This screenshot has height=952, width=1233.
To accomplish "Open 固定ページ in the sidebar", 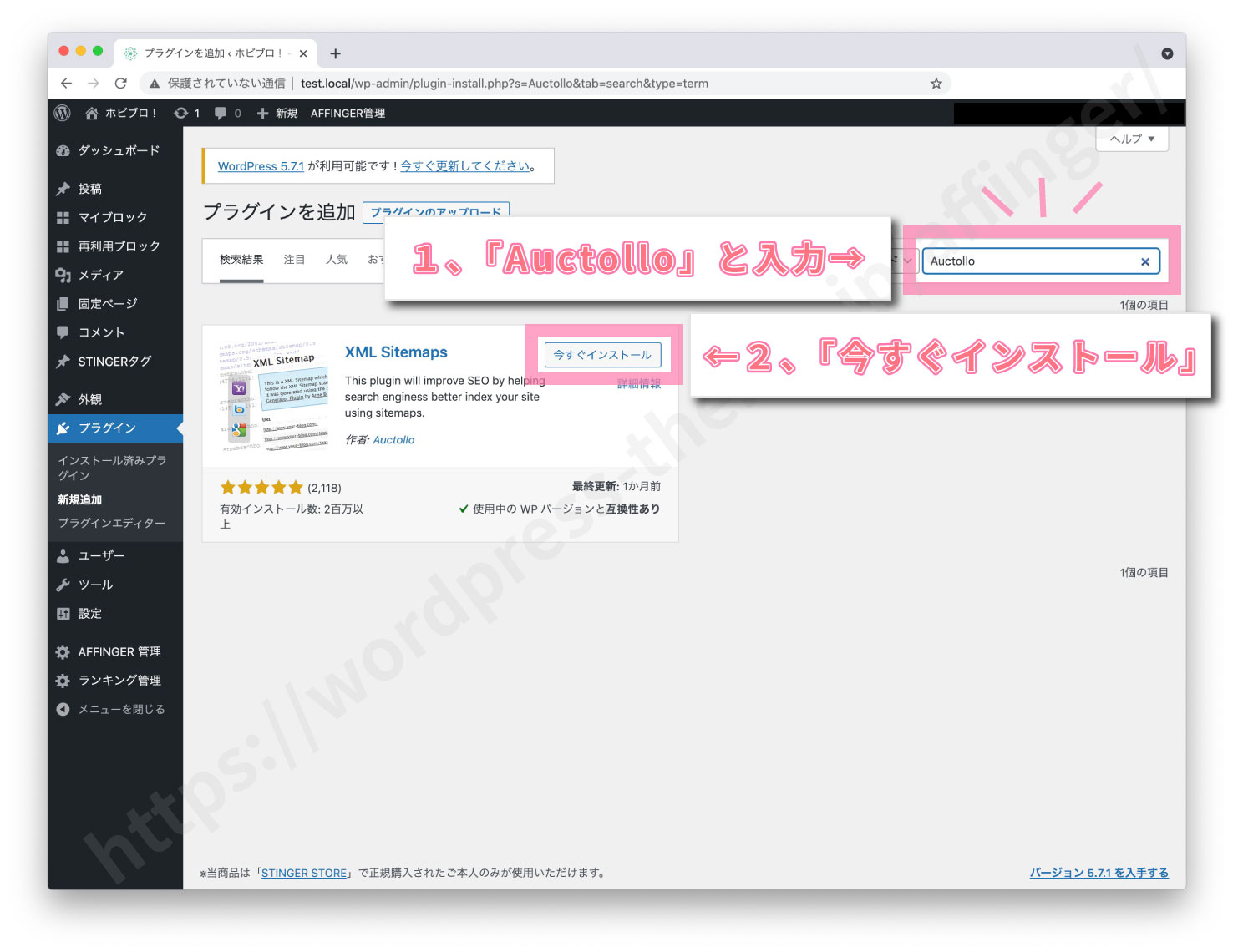I will [115, 304].
